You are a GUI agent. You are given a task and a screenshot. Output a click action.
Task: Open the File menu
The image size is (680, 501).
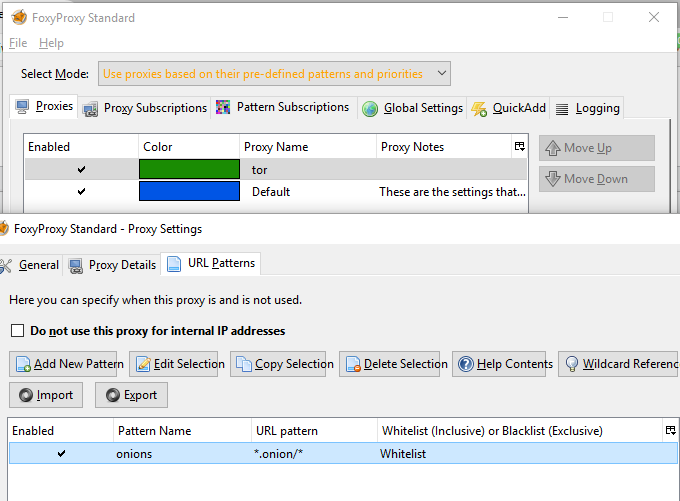18,43
